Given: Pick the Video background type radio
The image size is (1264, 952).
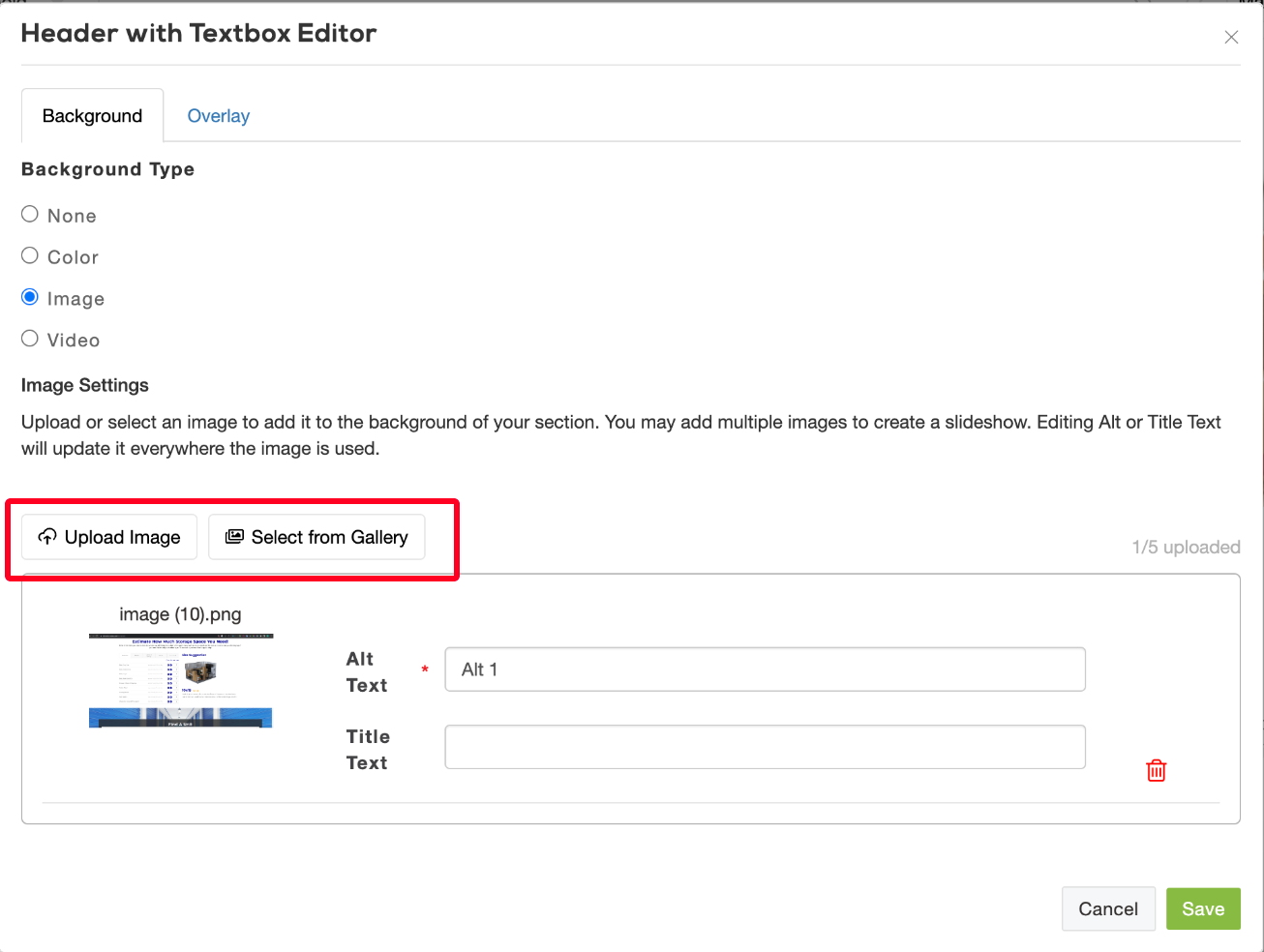Looking at the screenshot, I should [x=30, y=339].
